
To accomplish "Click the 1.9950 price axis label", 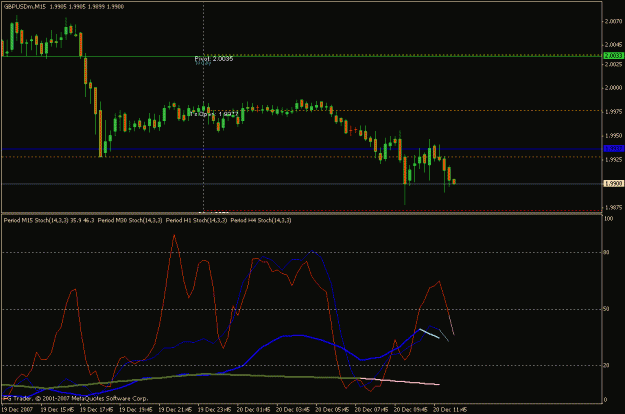I will click(x=613, y=135).
